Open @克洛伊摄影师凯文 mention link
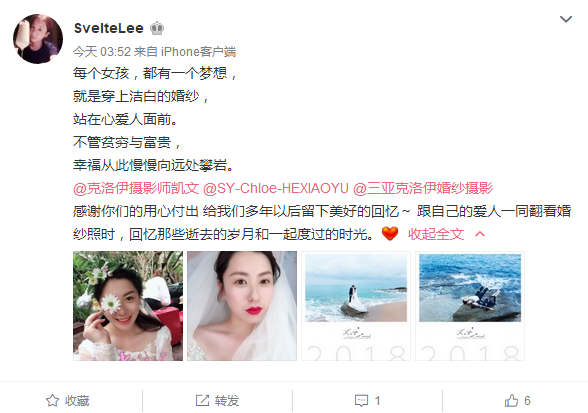 [136, 188]
